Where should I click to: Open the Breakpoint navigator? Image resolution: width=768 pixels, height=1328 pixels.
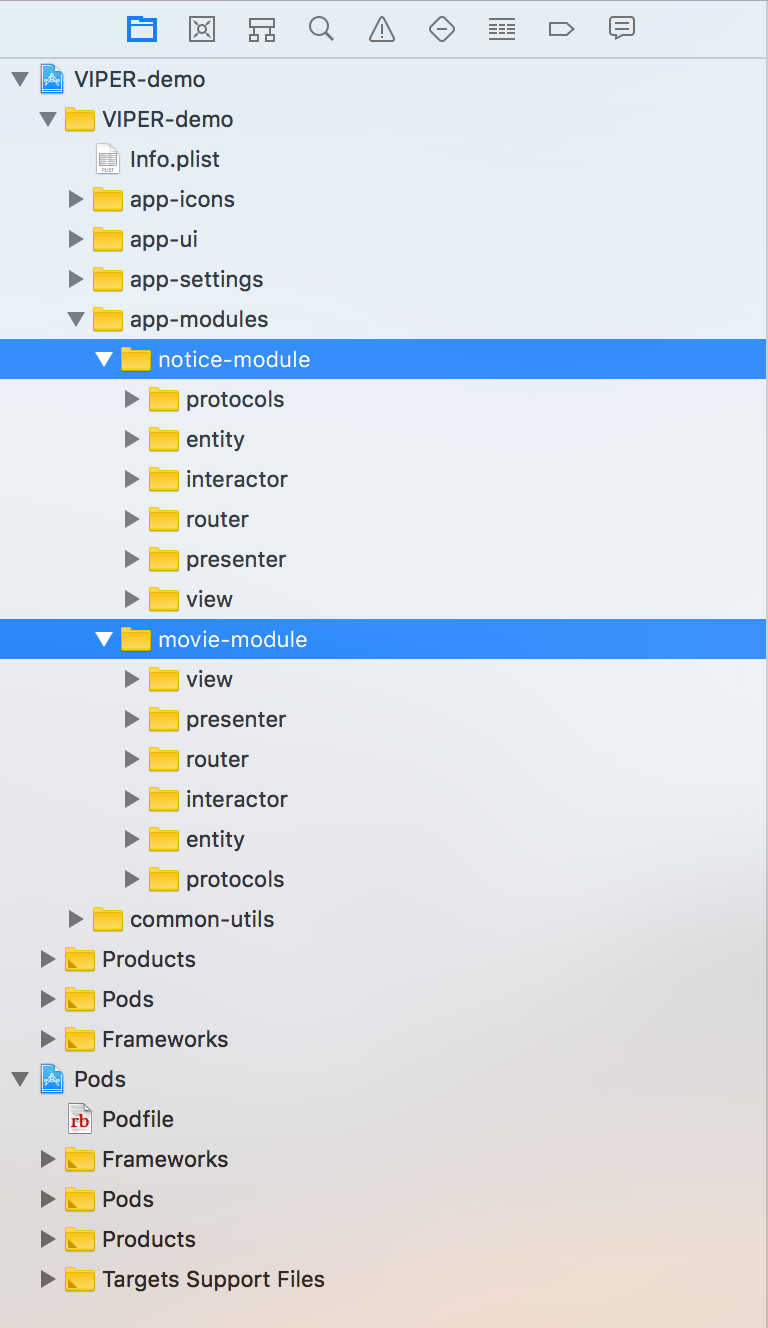coord(561,28)
